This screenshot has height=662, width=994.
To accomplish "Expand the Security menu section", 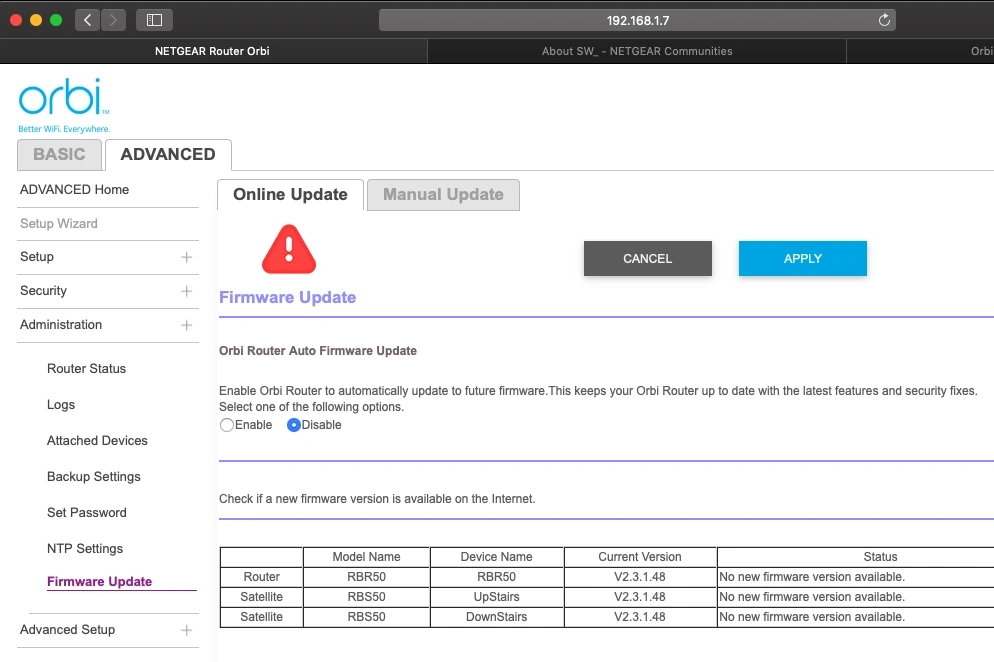I will [x=186, y=291].
